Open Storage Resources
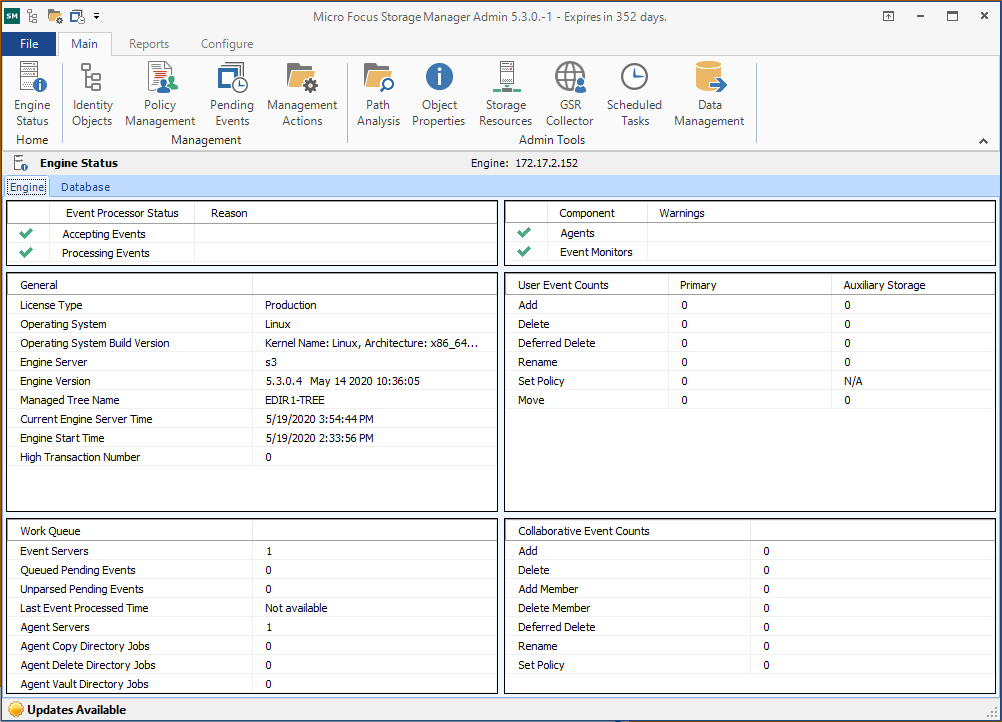 506,94
